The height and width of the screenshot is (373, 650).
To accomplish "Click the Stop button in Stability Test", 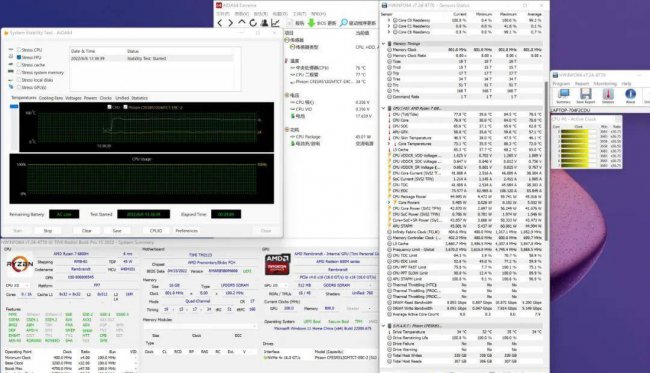I will click(48, 230).
